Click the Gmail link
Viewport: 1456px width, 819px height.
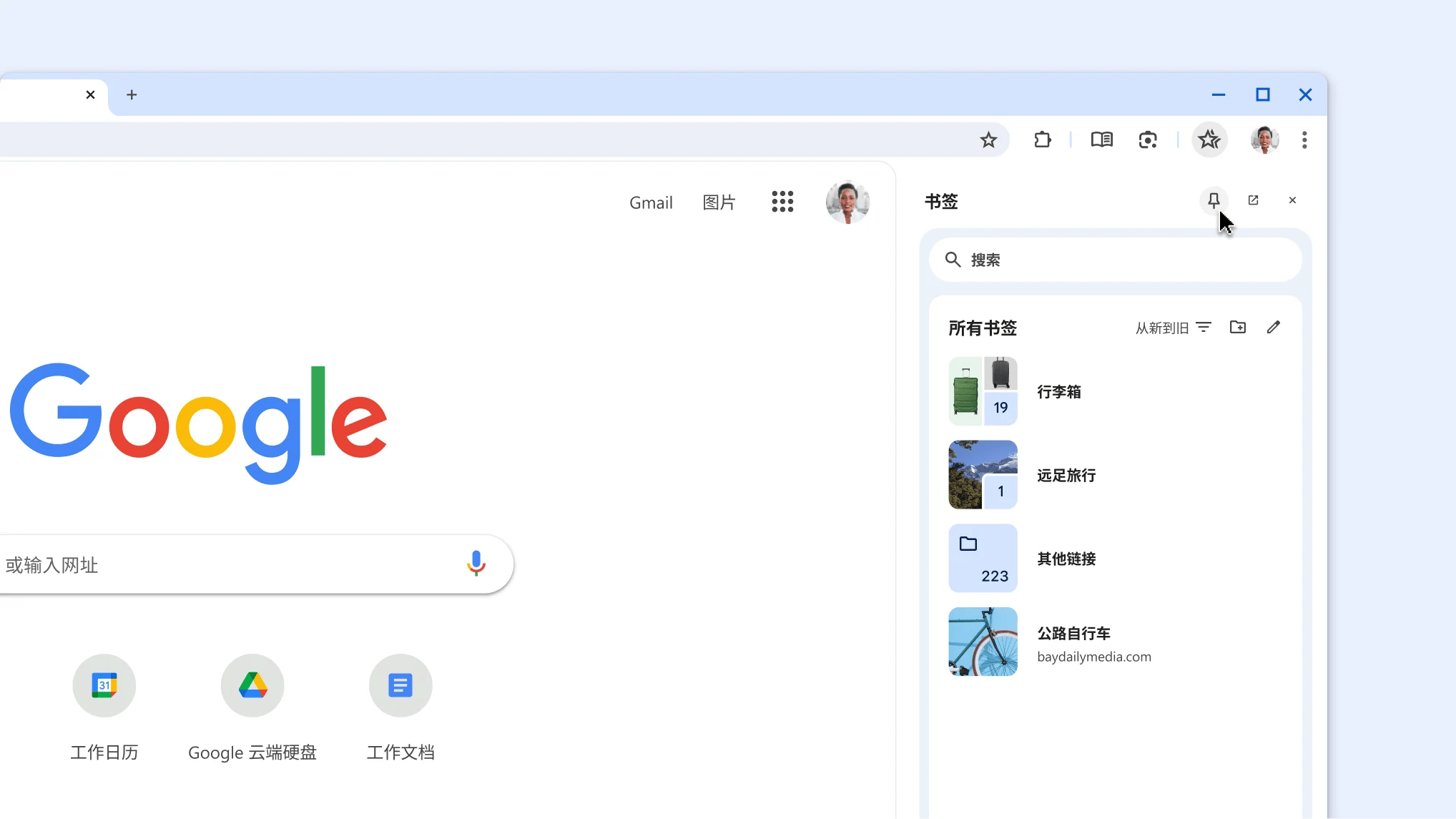(651, 203)
